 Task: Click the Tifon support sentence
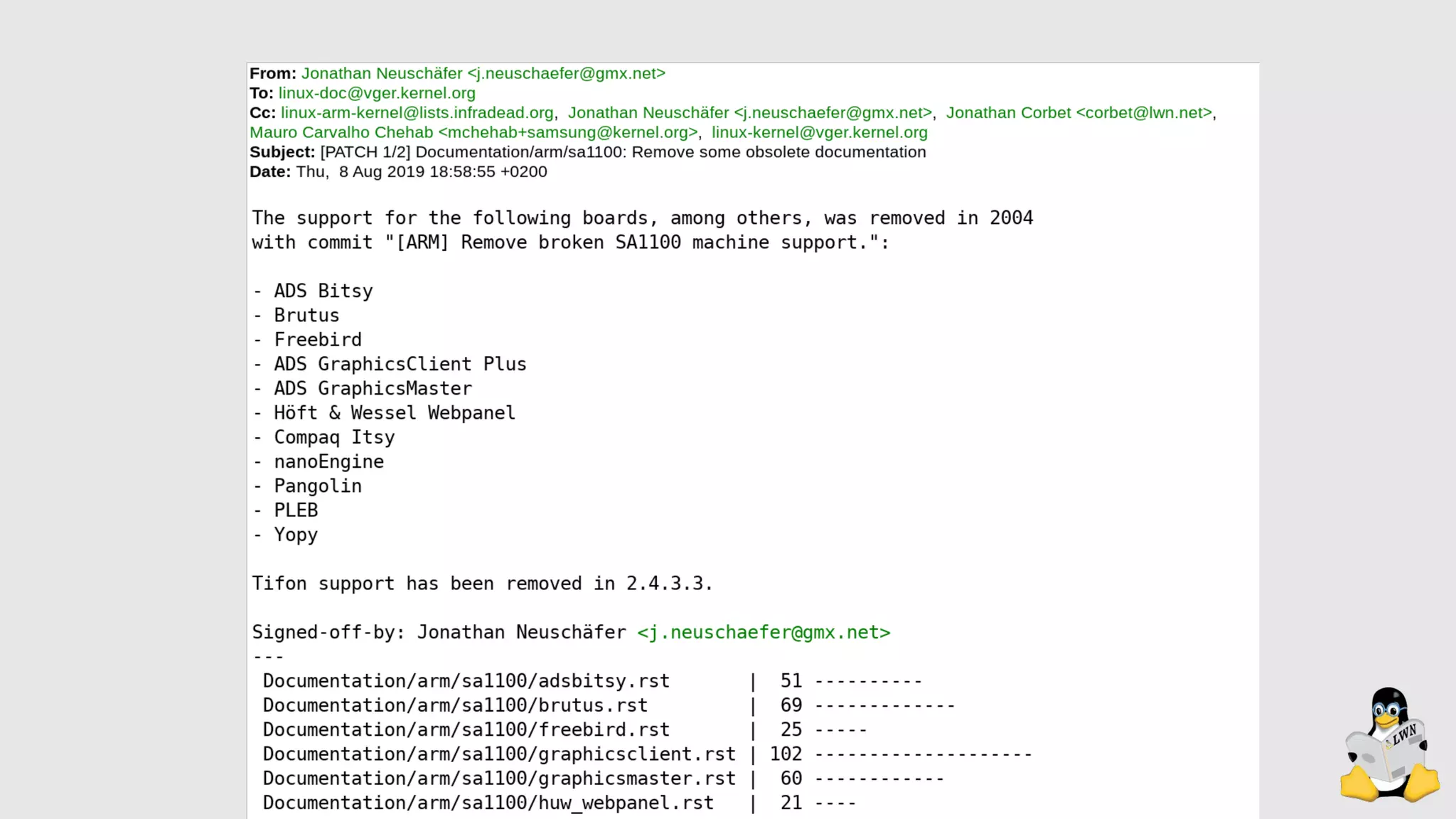pyautogui.click(x=481, y=584)
